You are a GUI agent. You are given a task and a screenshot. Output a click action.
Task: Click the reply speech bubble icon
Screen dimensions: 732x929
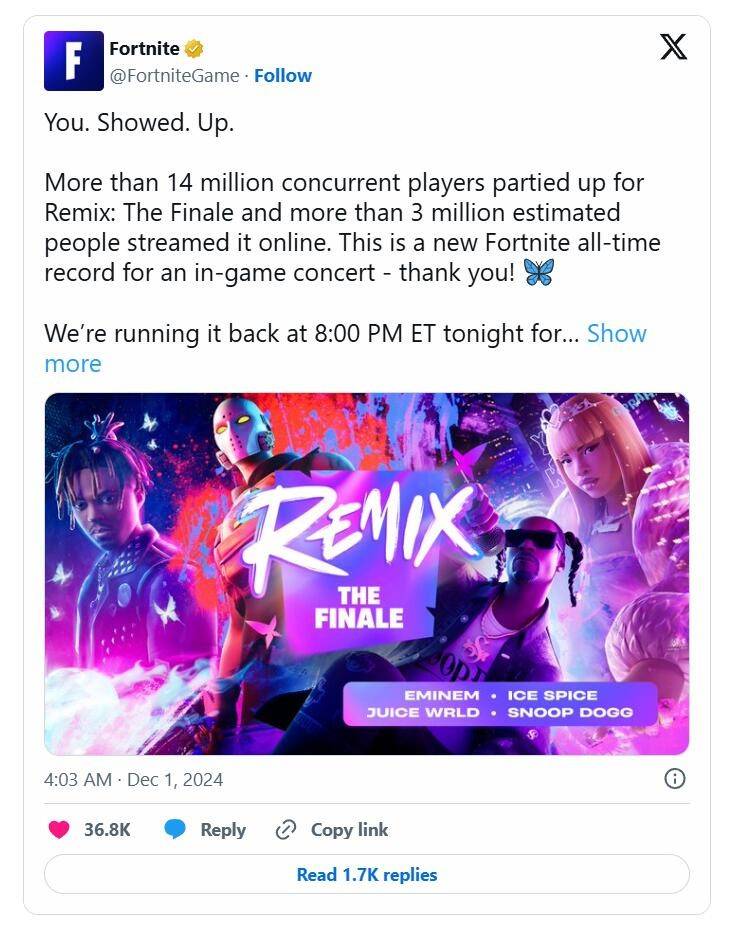coord(176,829)
